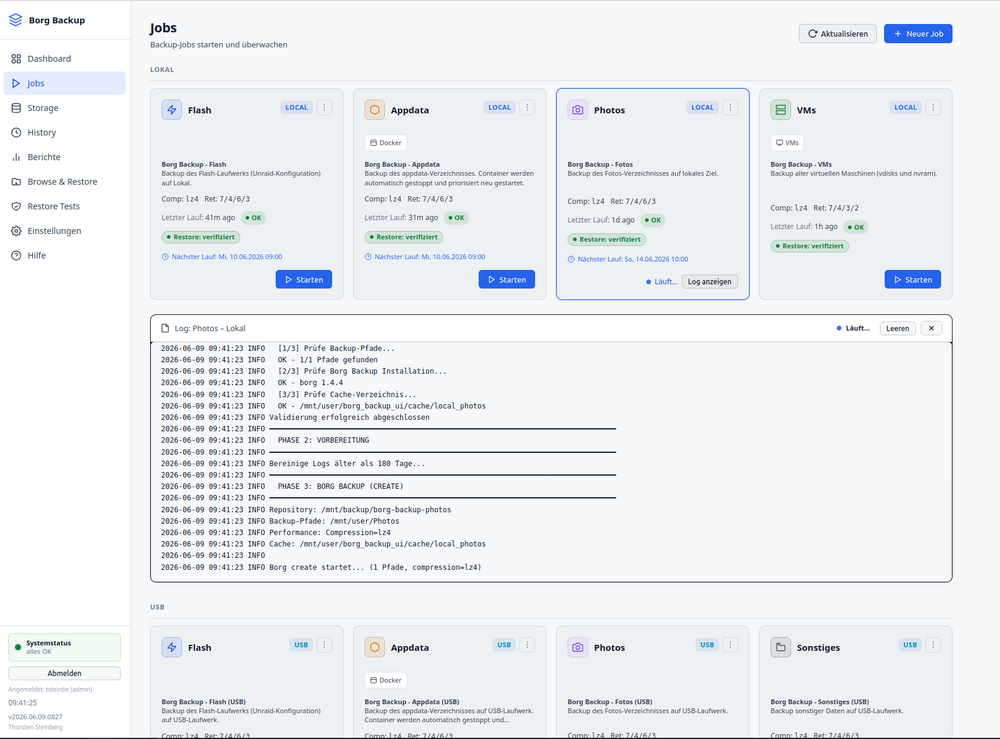Open three-dot menu on local VMs card
Image resolution: width=1000 pixels, height=739 pixels.
933,107
